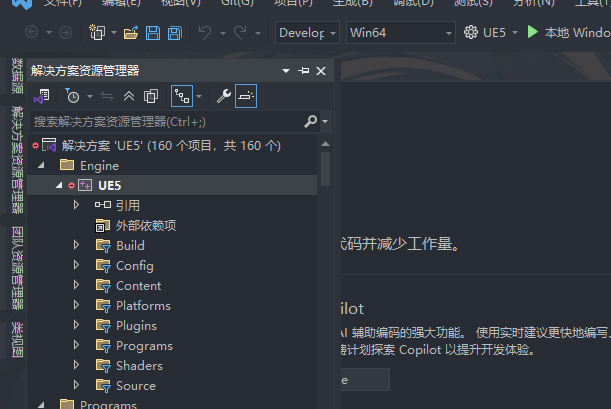Click the redo arrow
This screenshot has height=409, width=611.
(240, 32)
